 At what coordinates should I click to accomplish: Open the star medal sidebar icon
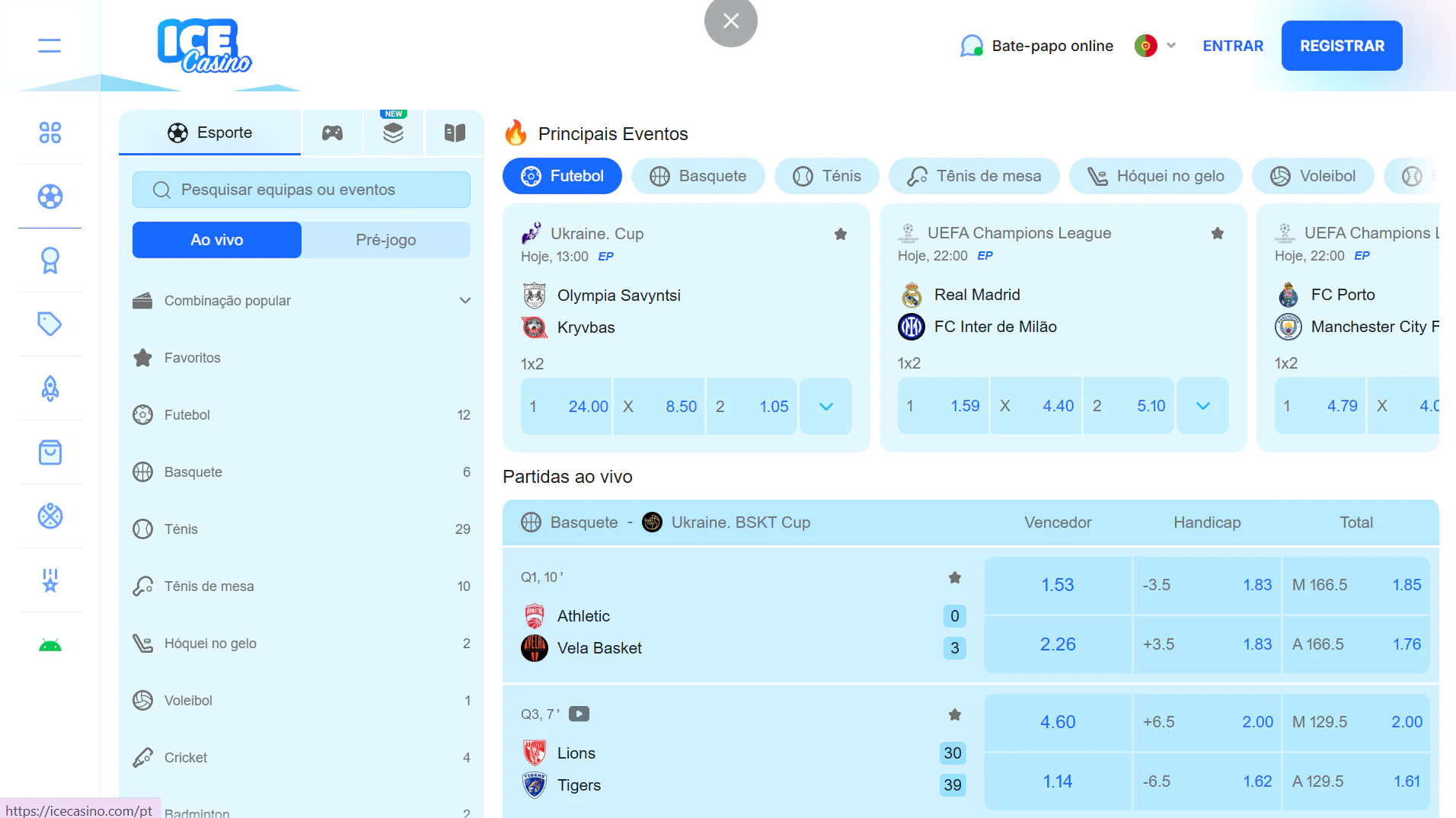coord(50,580)
